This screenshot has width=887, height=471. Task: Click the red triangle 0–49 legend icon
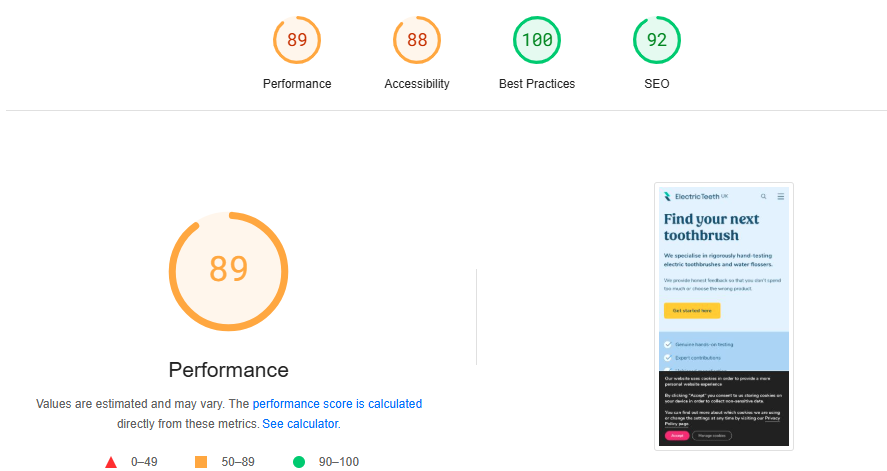coord(111,462)
